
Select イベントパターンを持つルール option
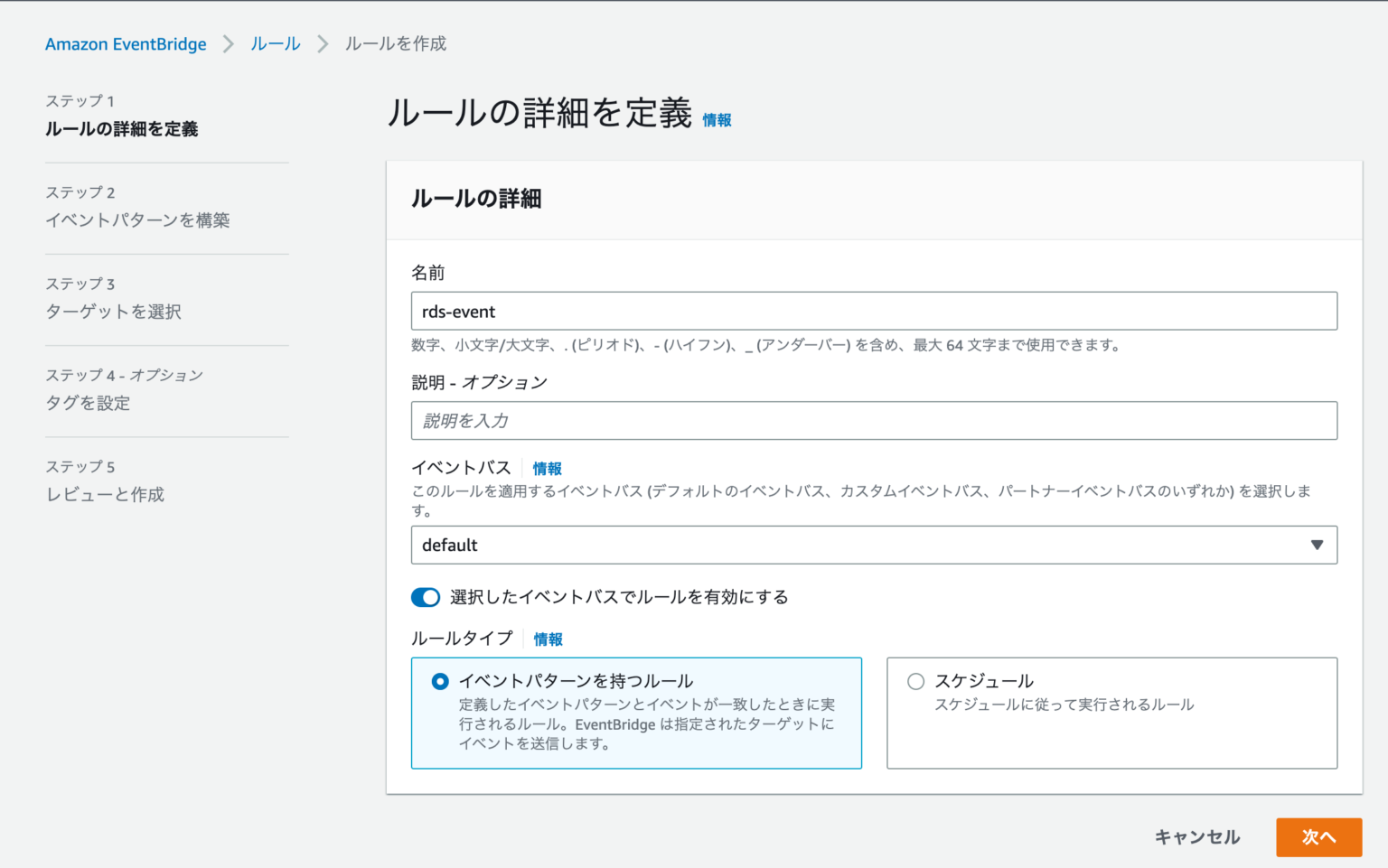click(439, 681)
